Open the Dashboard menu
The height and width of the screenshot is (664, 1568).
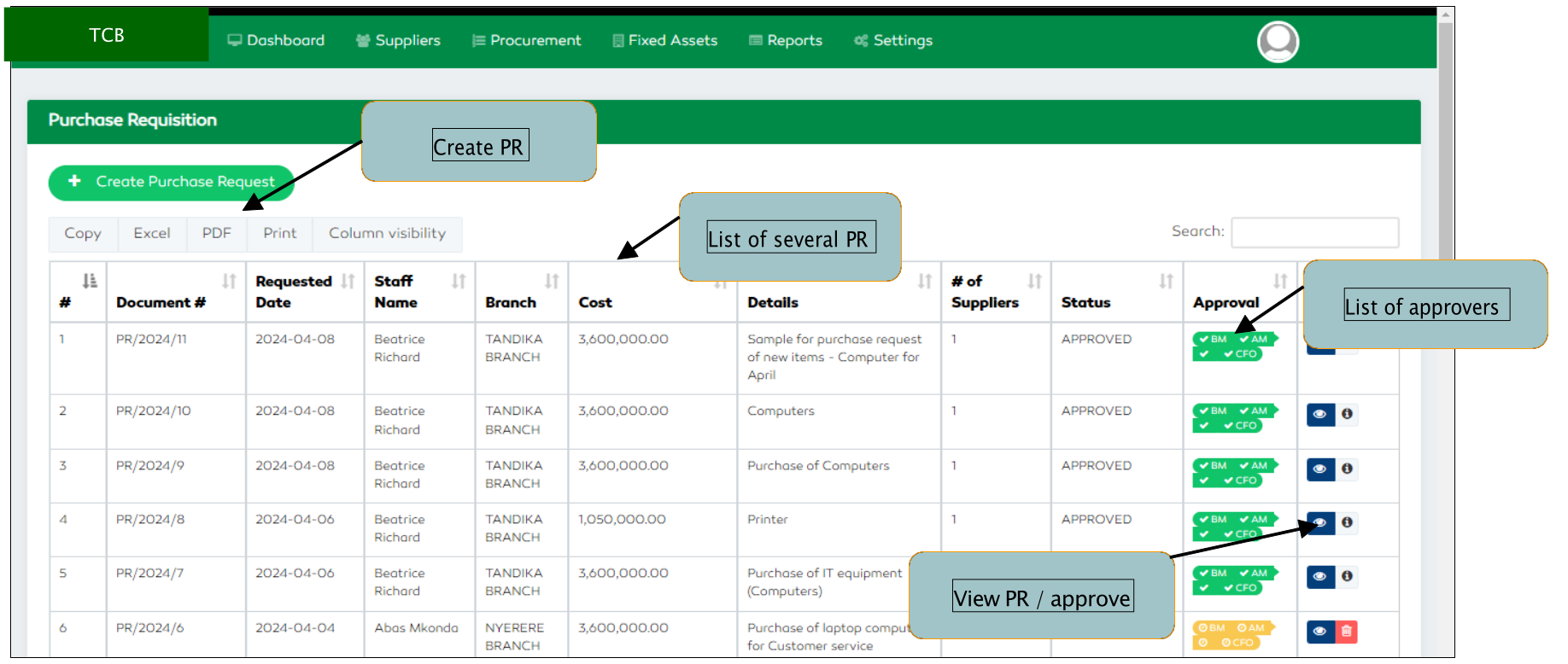pyautogui.click(x=276, y=40)
